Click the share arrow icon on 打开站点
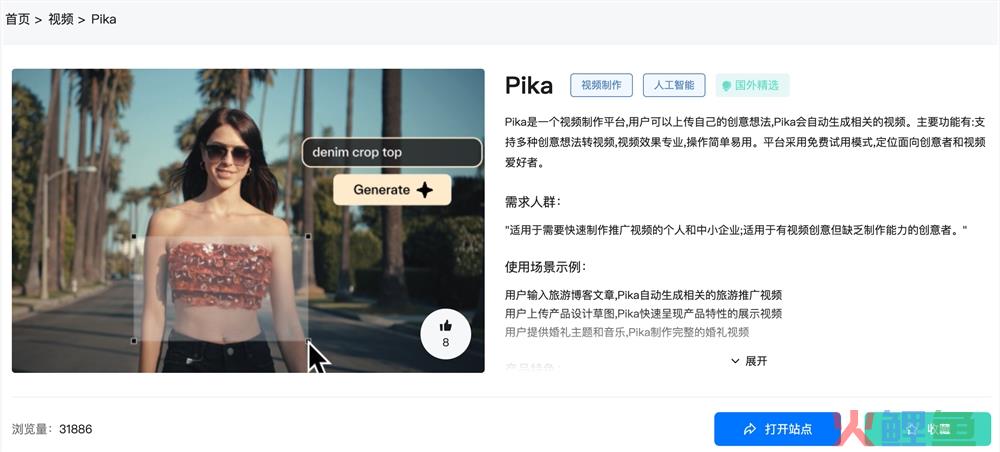1000x452 pixels. coord(750,429)
